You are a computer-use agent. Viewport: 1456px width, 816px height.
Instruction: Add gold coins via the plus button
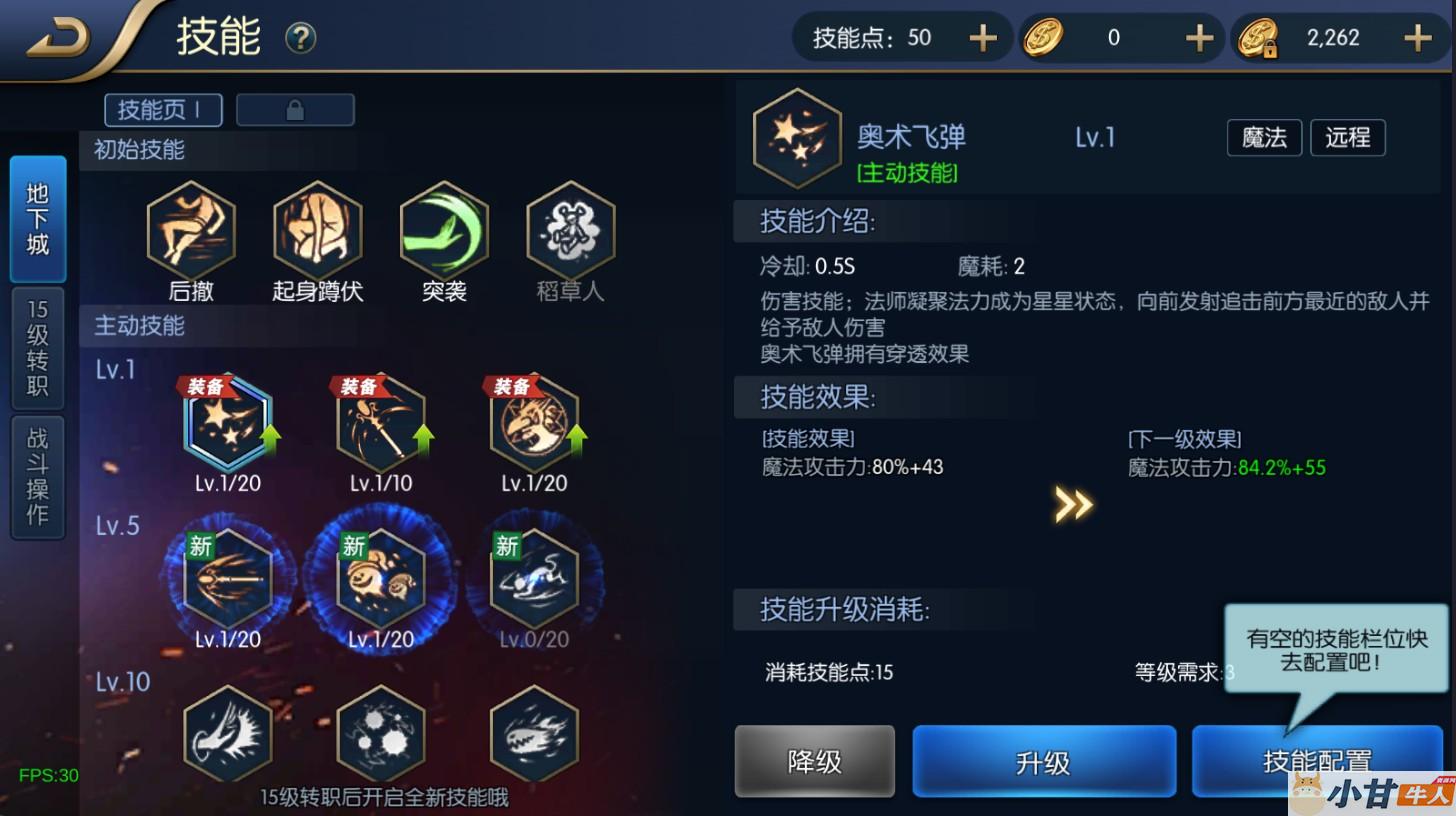pyautogui.click(x=1199, y=38)
